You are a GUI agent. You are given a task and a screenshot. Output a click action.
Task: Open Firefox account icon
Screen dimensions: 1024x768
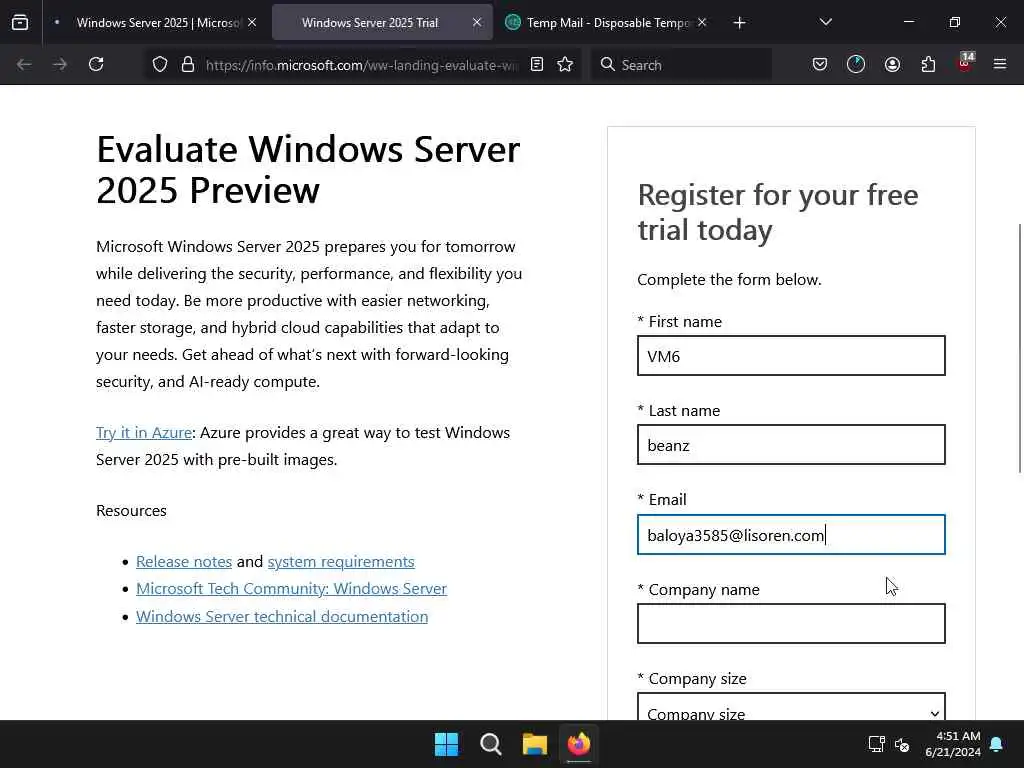pos(892,65)
